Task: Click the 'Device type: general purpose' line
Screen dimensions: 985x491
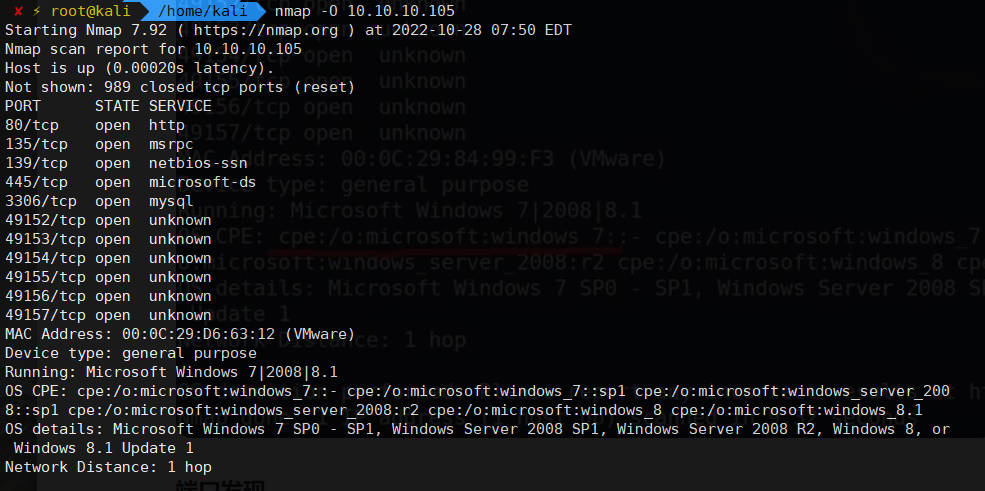Action: click(x=130, y=353)
